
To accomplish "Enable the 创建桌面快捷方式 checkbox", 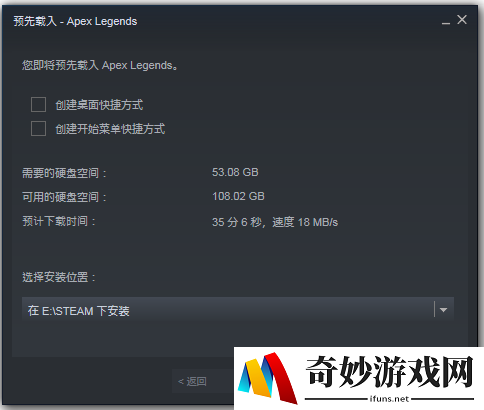I will (38, 104).
